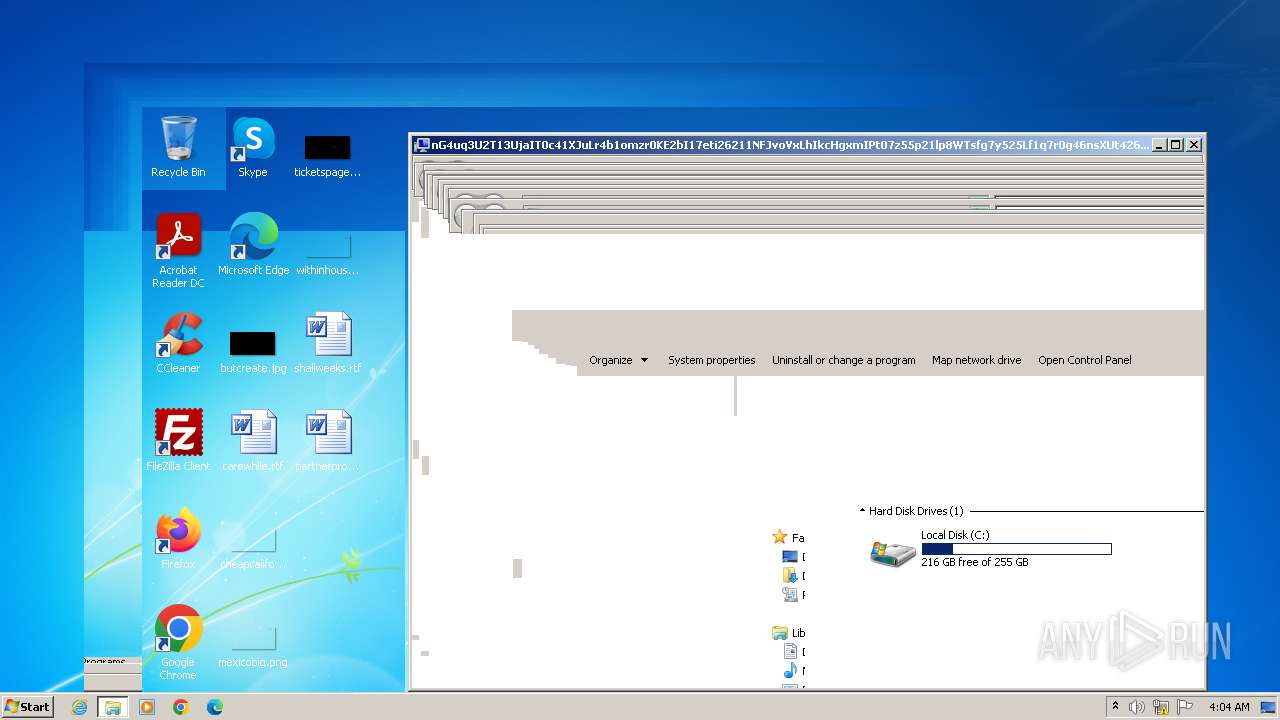Open the Action Center flag tray icon
1280x720 pixels.
[1185, 707]
